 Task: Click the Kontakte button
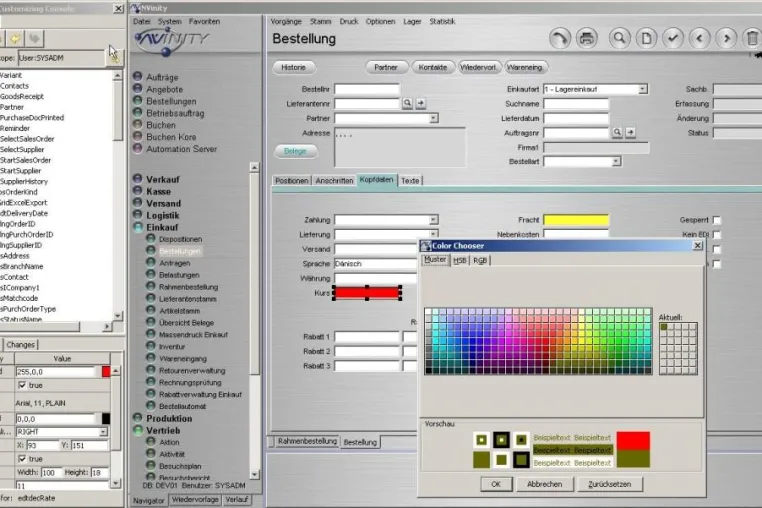pos(433,68)
